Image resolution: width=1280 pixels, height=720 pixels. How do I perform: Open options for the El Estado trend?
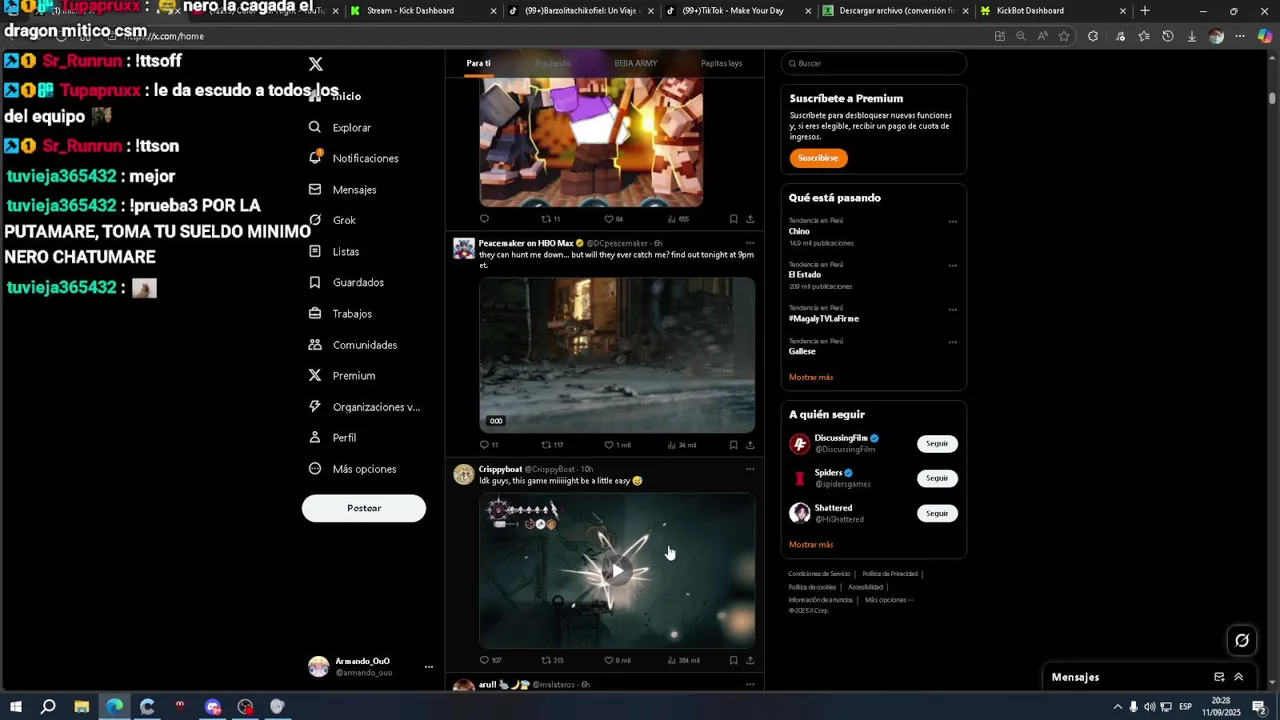(953, 266)
